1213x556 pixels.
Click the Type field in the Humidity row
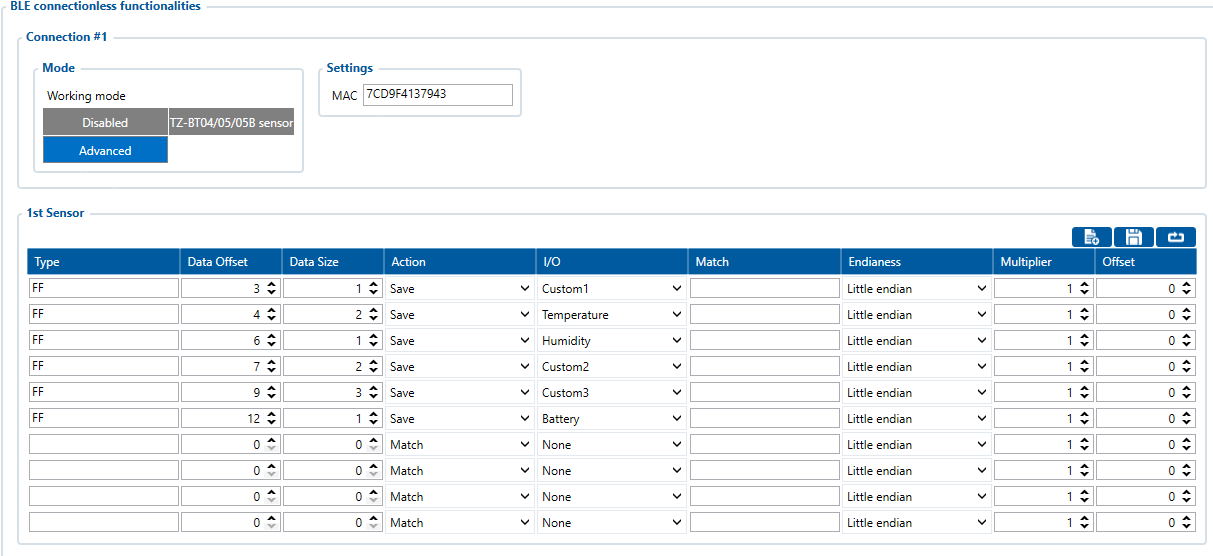104,341
